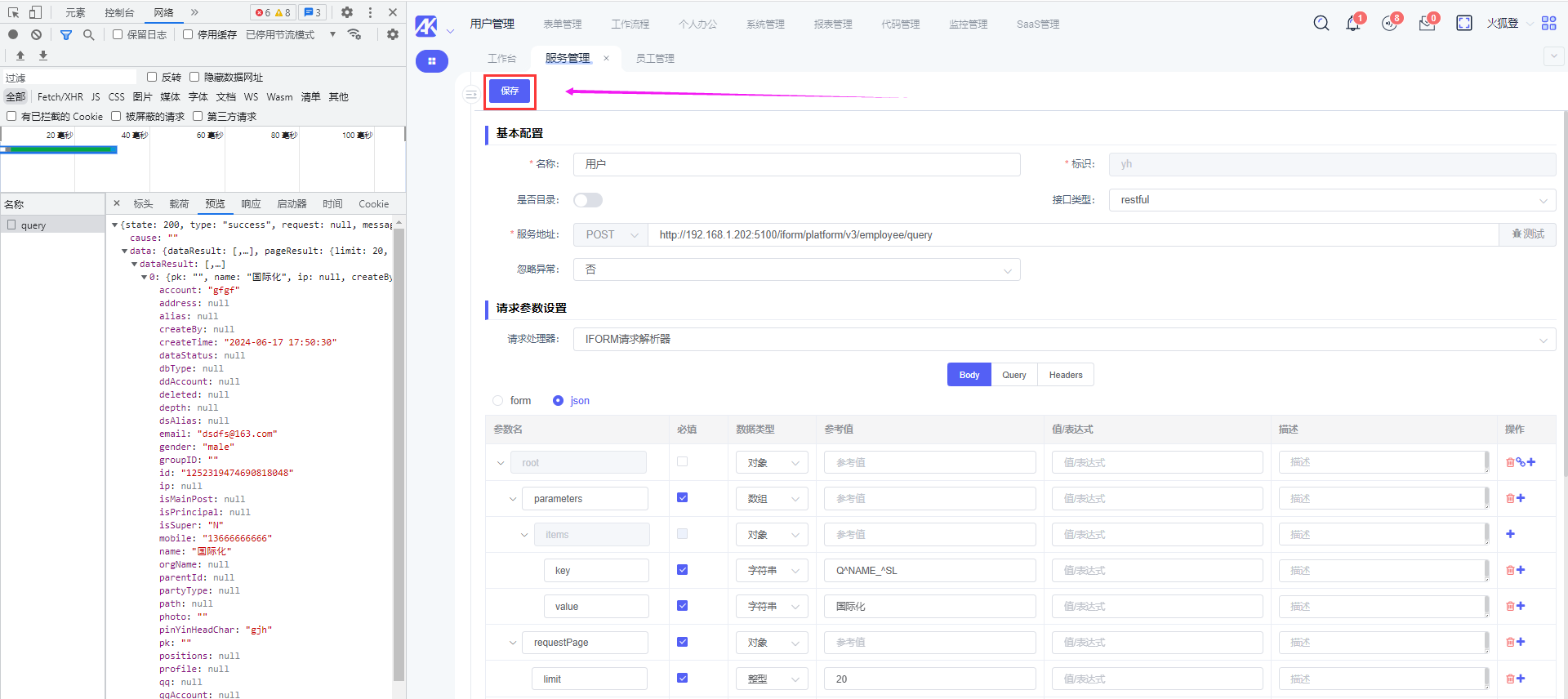Screen dimensions: 1568x699
Task: Open the DevTools inspect element tool
Action: pyautogui.click(x=14, y=12)
